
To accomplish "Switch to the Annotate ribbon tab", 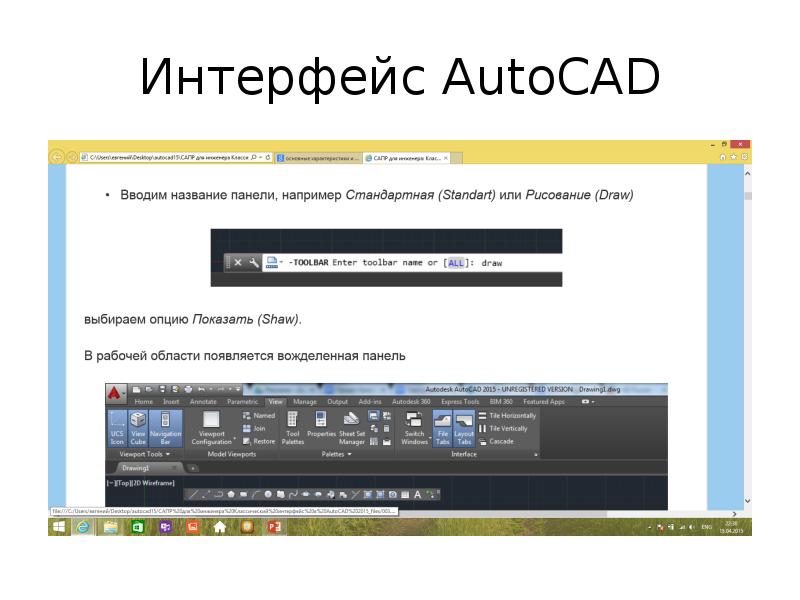I will (x=203, y=402).
